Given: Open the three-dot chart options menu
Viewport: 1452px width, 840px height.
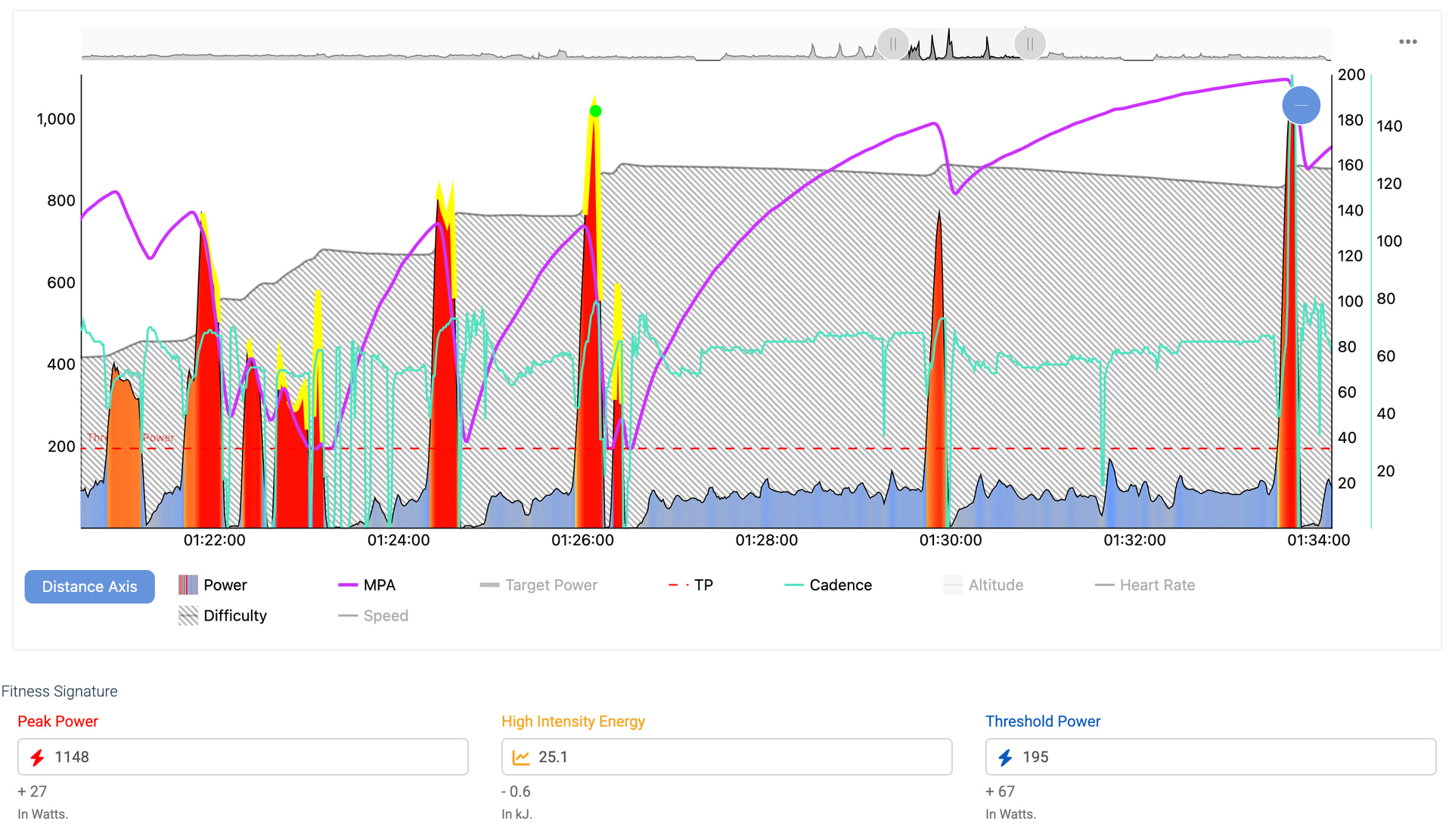Looking at the screenshot, I should (1407, 42).
